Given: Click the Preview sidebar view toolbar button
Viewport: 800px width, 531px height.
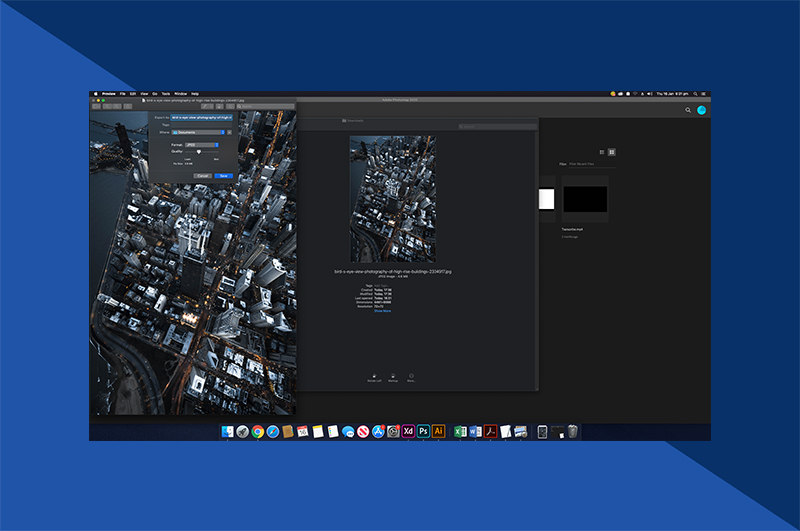Looking at the screenshot, I should 96,107.
